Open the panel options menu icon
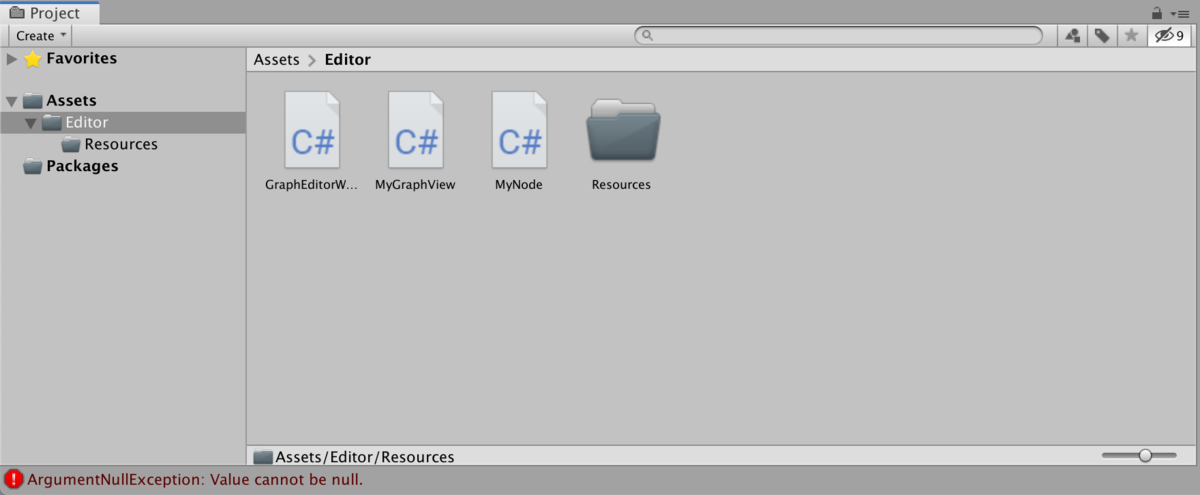 pyautogui.click(x=1179, y=13)
